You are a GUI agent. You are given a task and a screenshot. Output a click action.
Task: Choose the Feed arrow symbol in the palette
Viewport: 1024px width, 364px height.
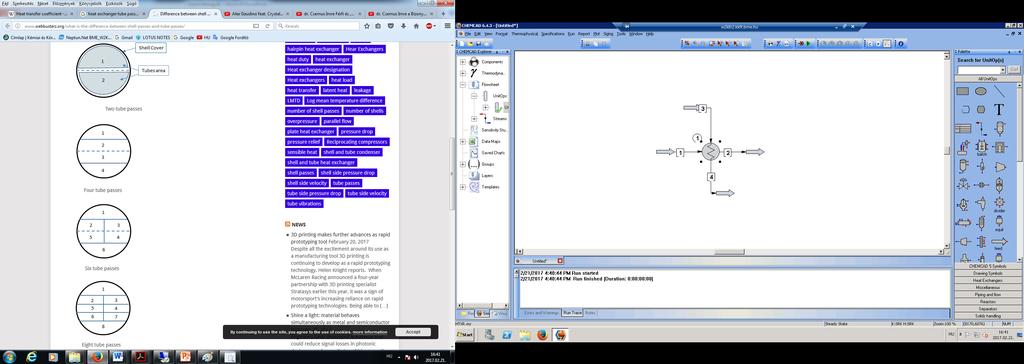coord(999,242)
